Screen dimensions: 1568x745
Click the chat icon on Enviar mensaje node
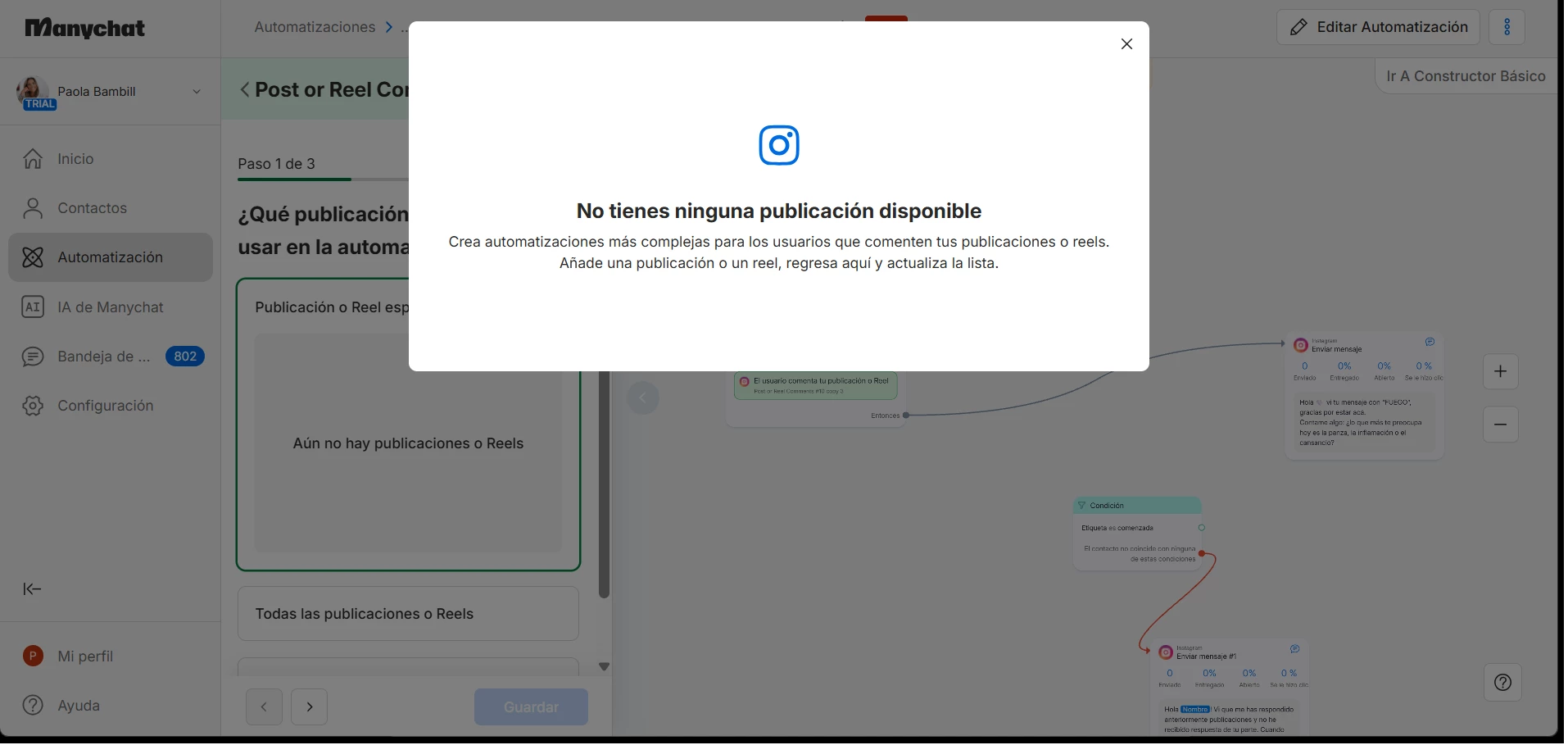coord(1430,342)
